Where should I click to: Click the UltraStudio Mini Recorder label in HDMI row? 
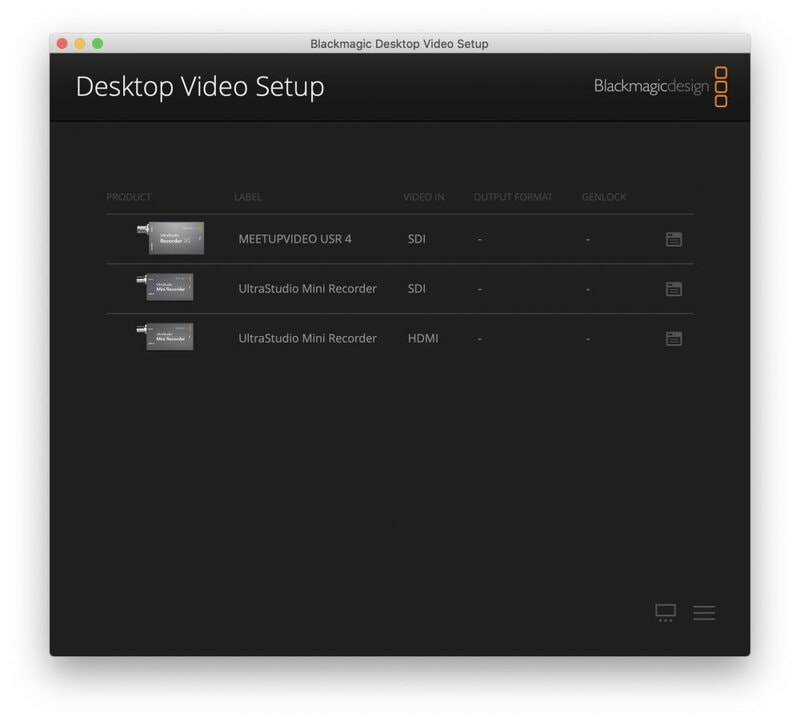tap(307, 339)
